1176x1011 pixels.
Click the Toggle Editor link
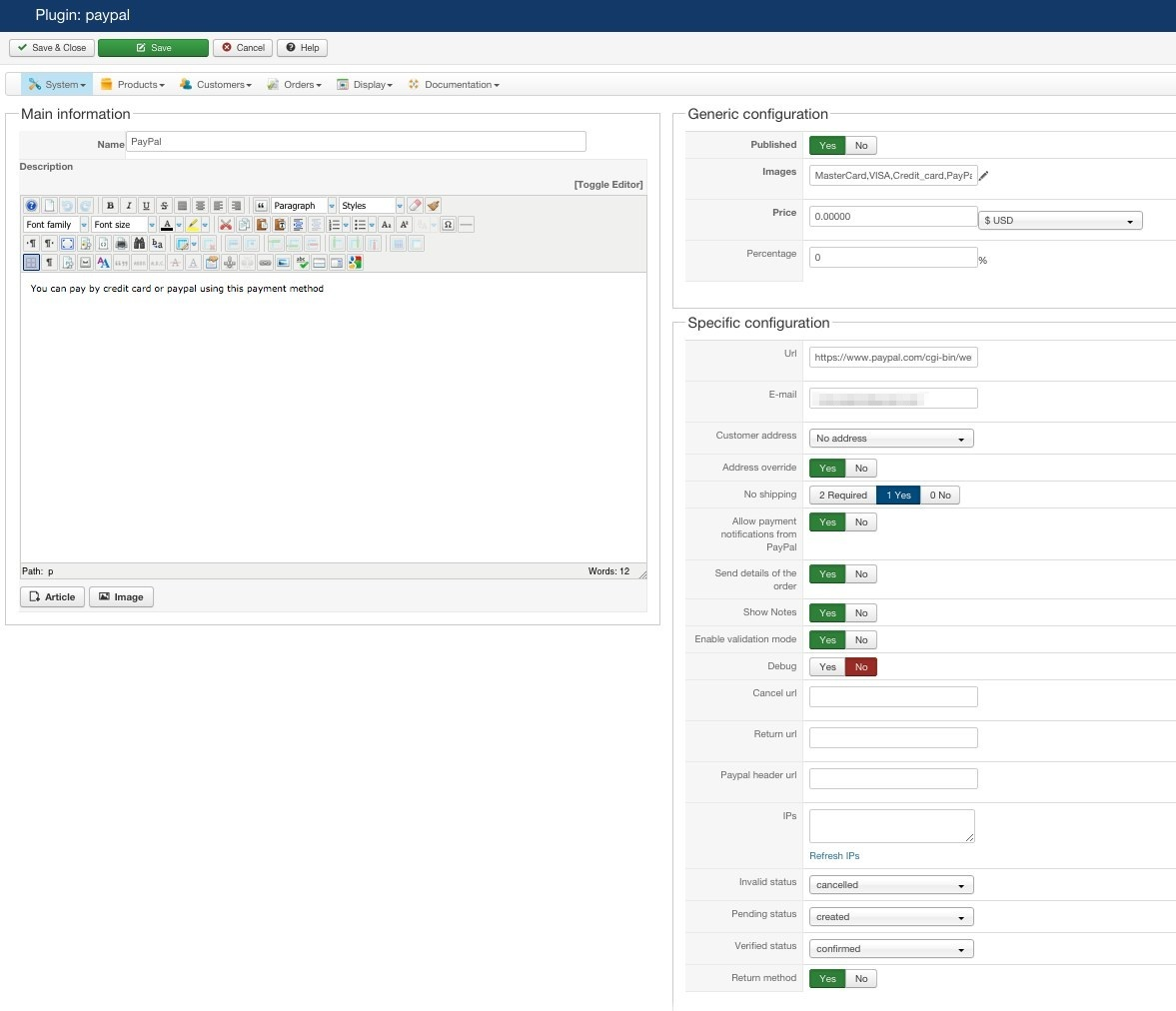[608, 185]
